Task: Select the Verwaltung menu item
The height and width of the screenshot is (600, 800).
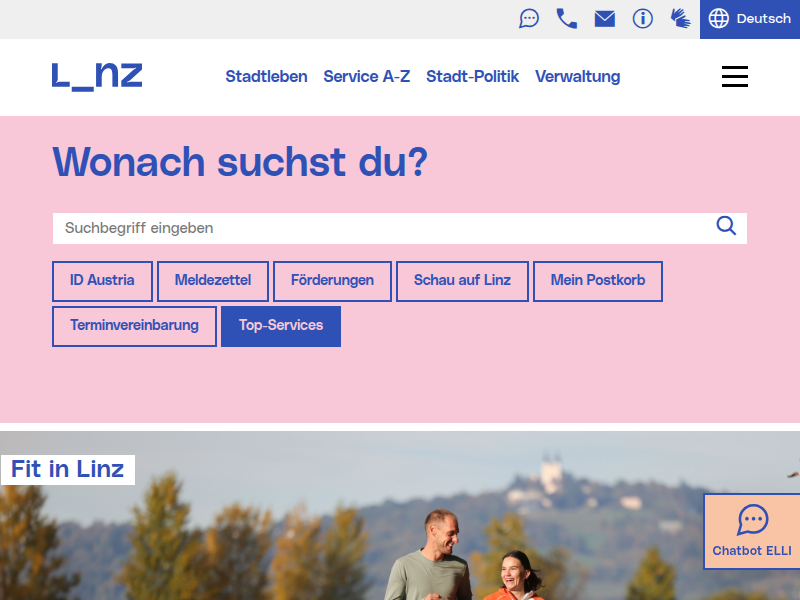Action: (x=578, y=77)
